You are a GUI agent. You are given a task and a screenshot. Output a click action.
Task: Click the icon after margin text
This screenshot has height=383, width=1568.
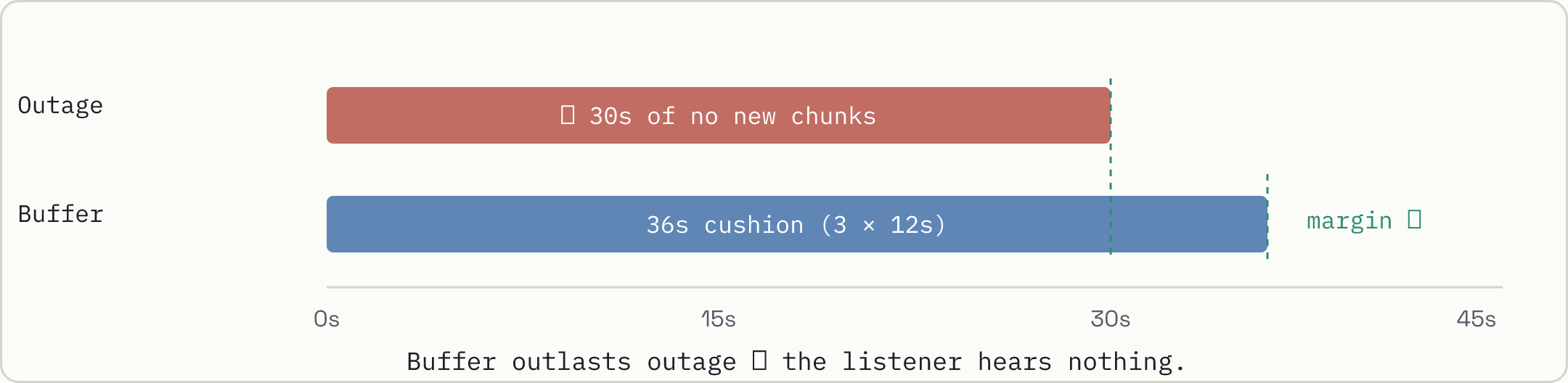(1414, 219)
